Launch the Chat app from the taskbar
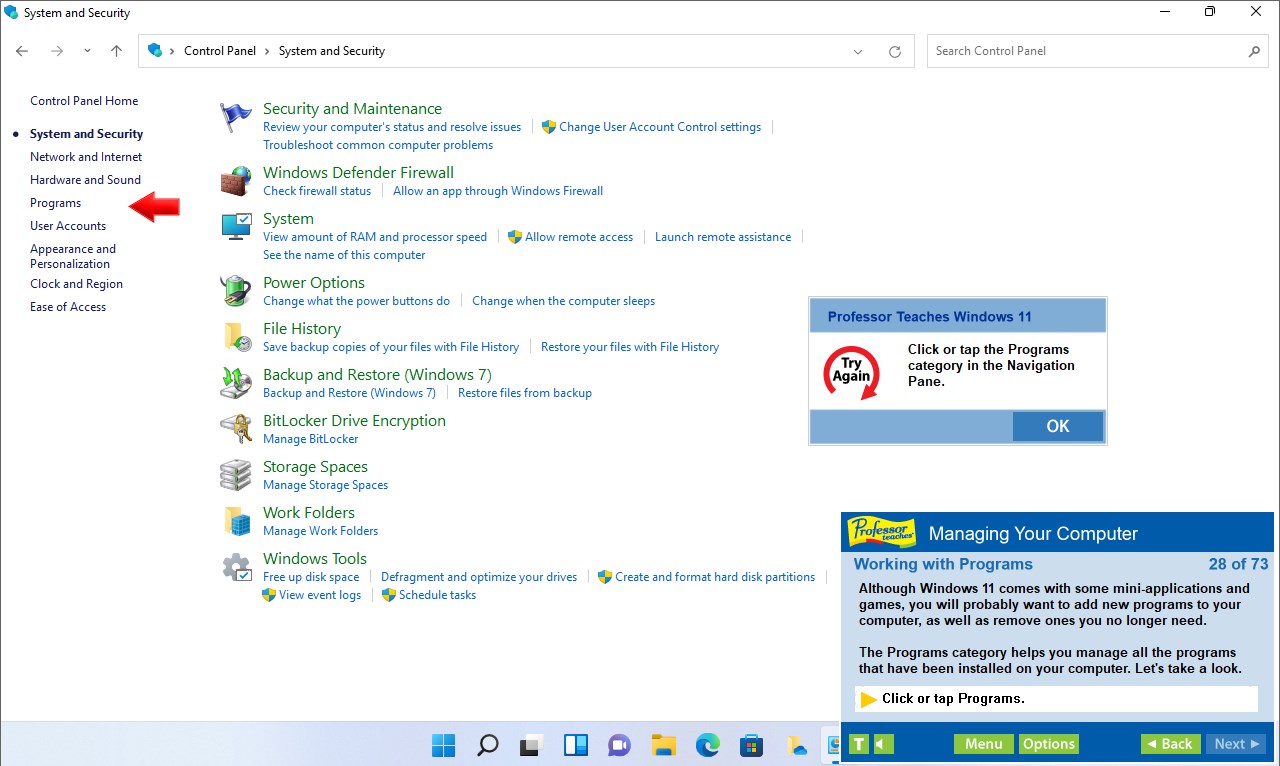The image size is (1280, 766). point(619,745)
